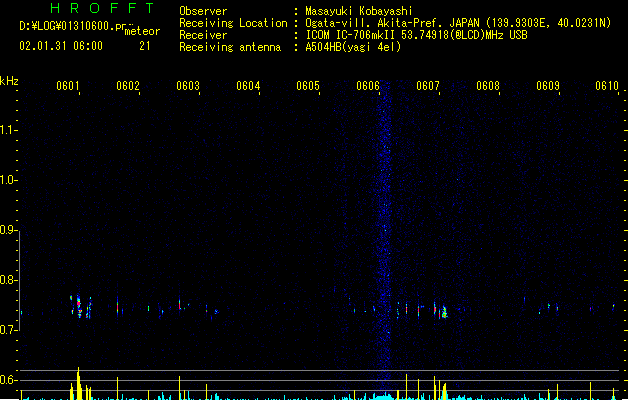The width and height of the screenshot is (629, 400).
Task: Click the 0609 time marker
Action: 548,86
